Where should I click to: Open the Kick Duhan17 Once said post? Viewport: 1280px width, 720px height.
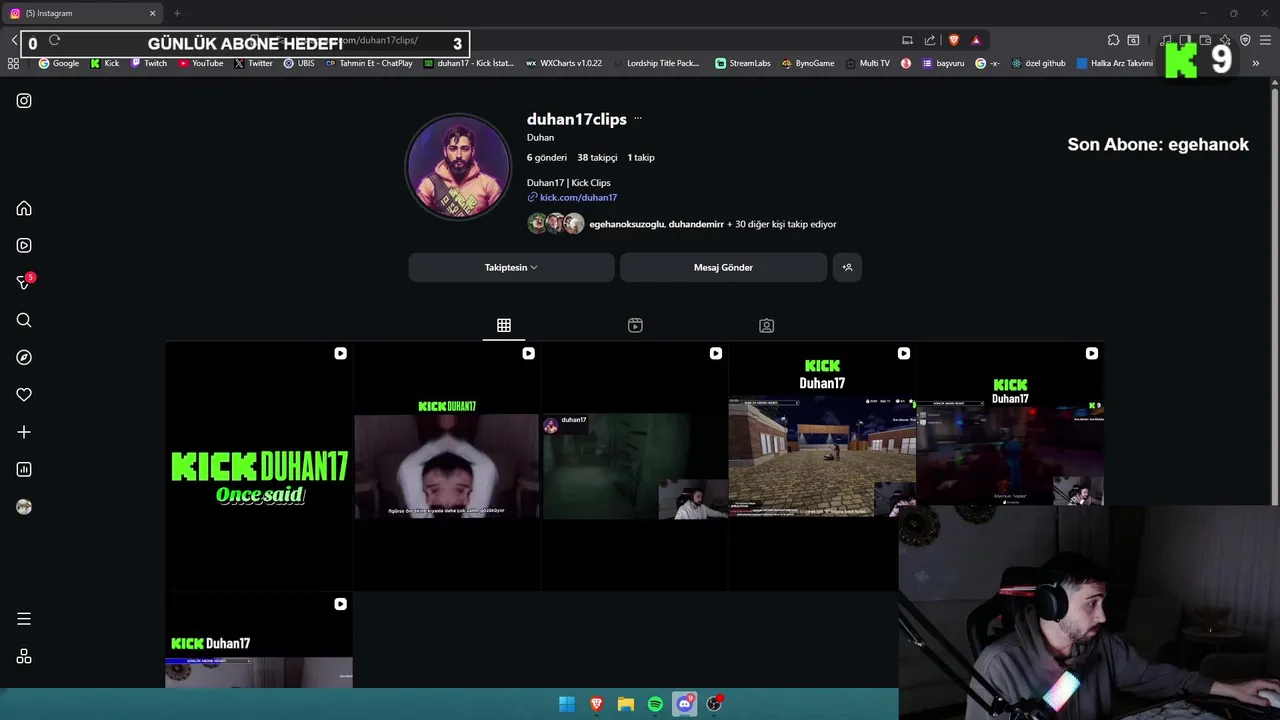258,466
